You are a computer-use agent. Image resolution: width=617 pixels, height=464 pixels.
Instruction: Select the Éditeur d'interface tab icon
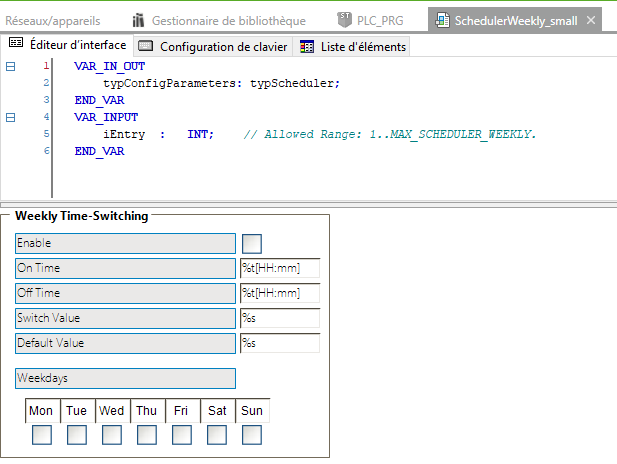coord(15,45)
